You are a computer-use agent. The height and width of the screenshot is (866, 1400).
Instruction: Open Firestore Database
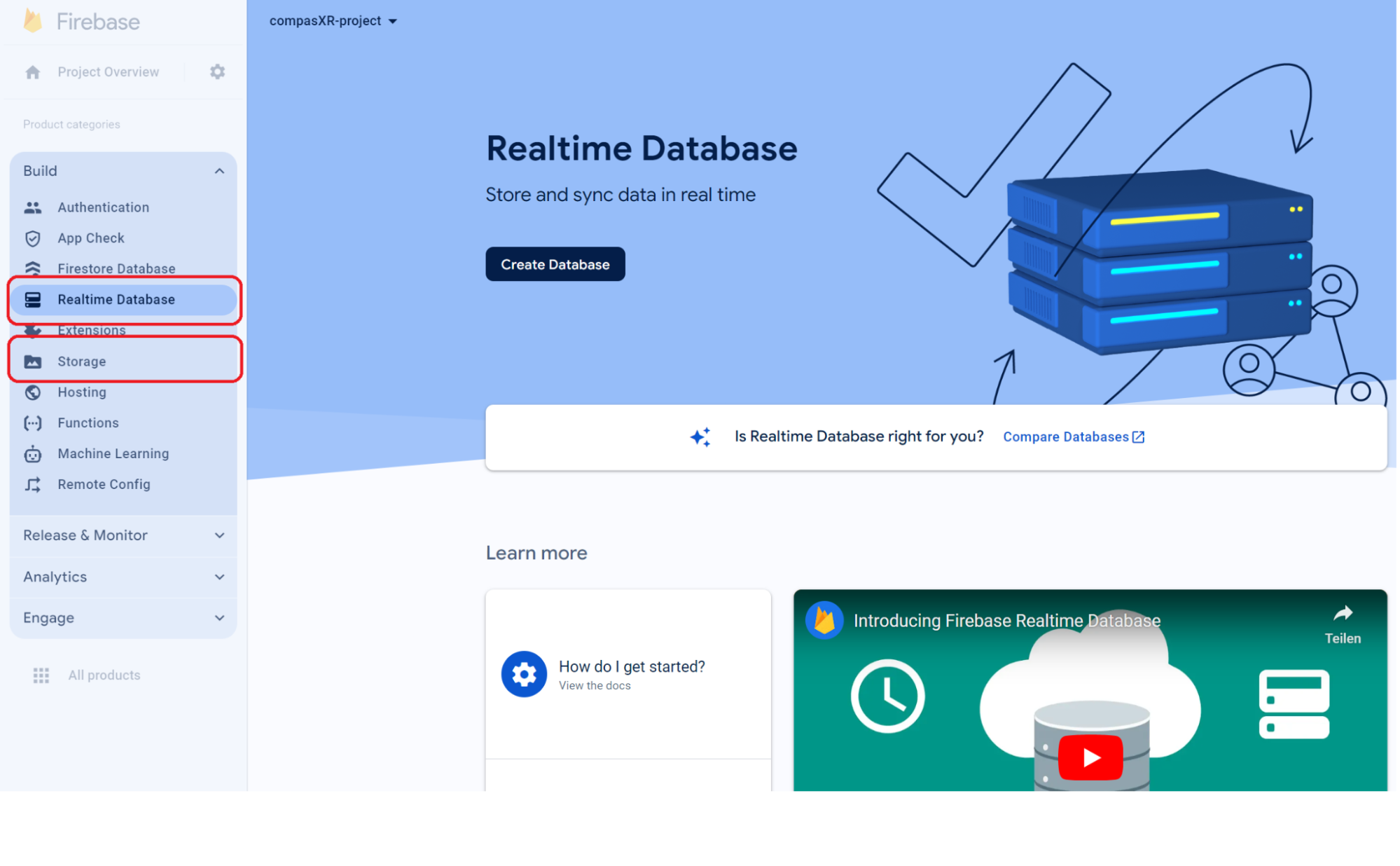click(x=116, y=268)
